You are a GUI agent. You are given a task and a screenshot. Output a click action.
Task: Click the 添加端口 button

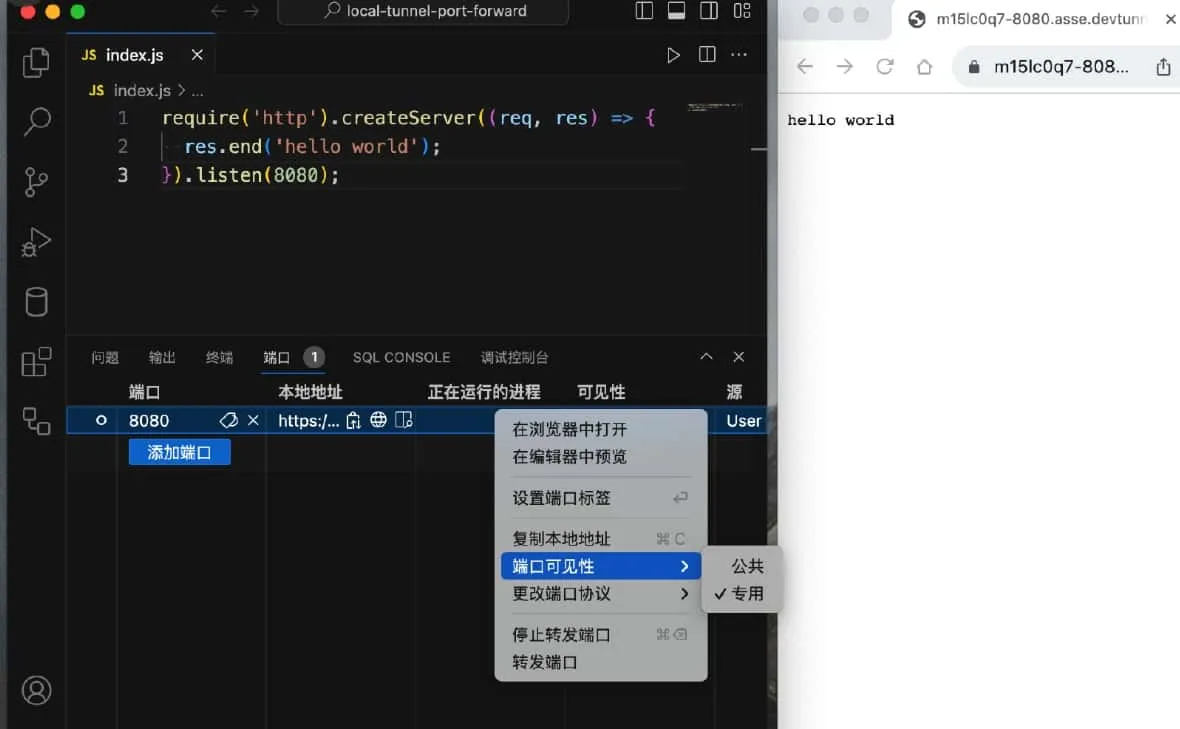(179, 452)
